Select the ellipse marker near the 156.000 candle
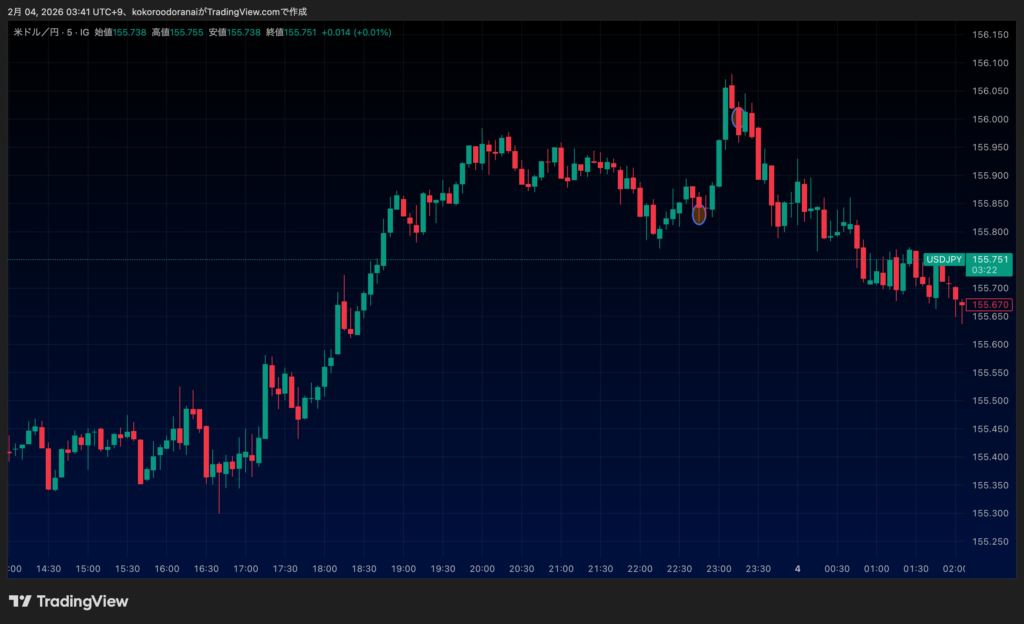This screenshot has width=1024, height=624. click(738, 117)
